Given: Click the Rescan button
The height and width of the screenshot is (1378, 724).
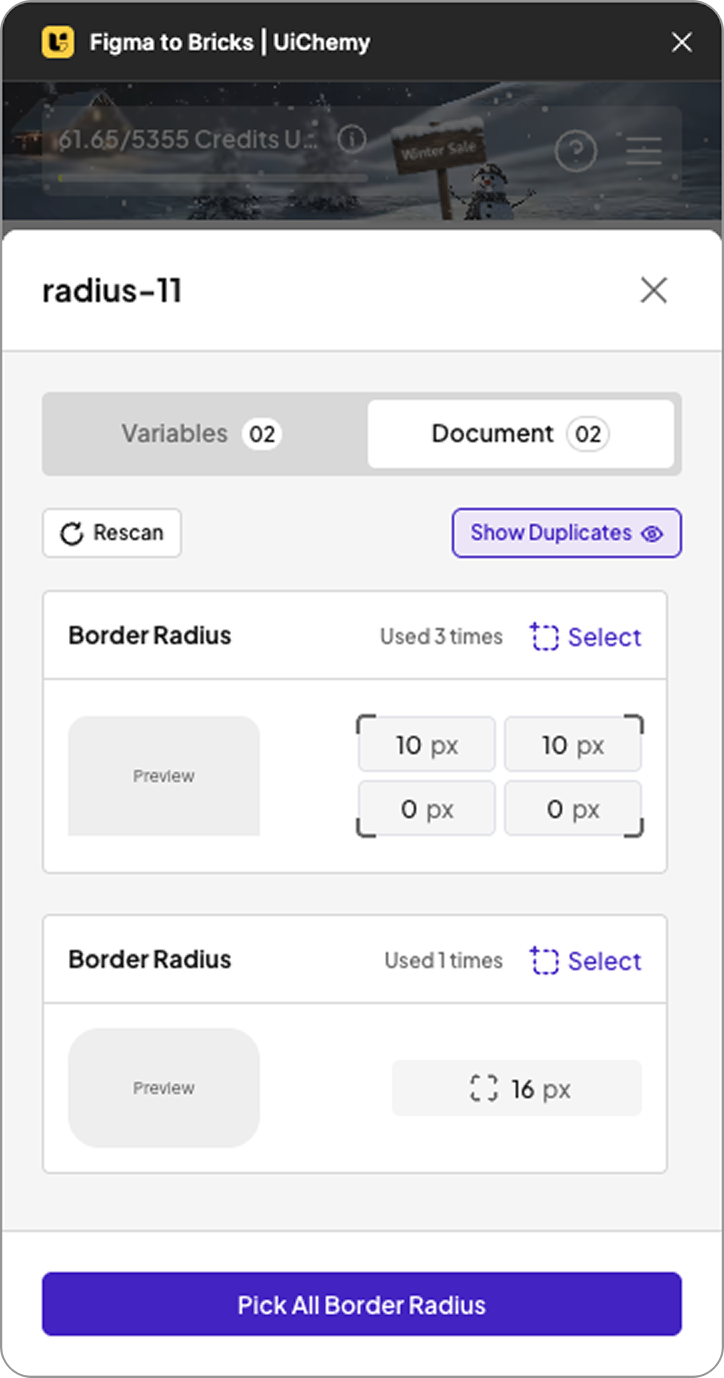Looking at the screenshot, I should [112, 533].
